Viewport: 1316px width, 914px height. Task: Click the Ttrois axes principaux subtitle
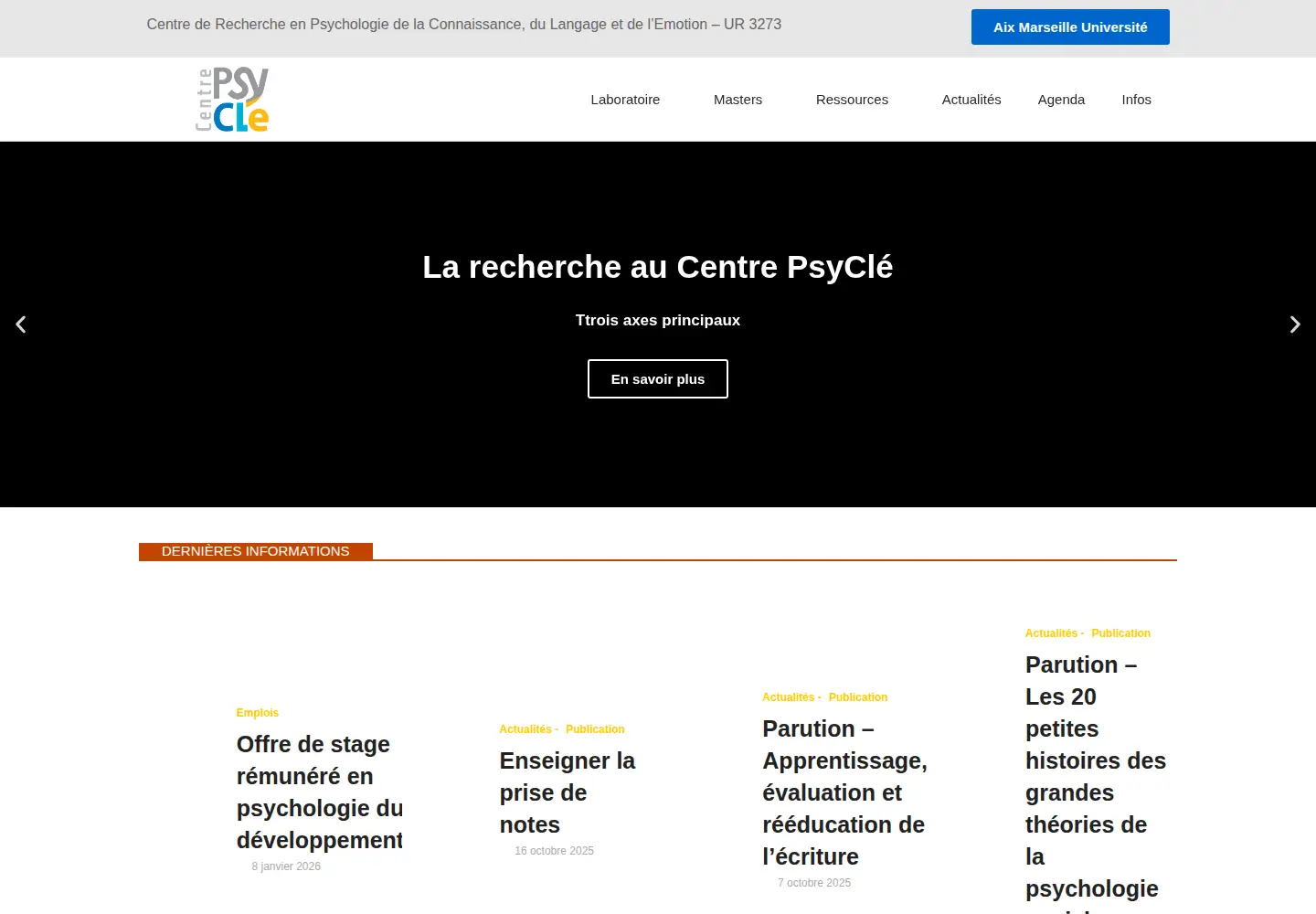(658, 320)
